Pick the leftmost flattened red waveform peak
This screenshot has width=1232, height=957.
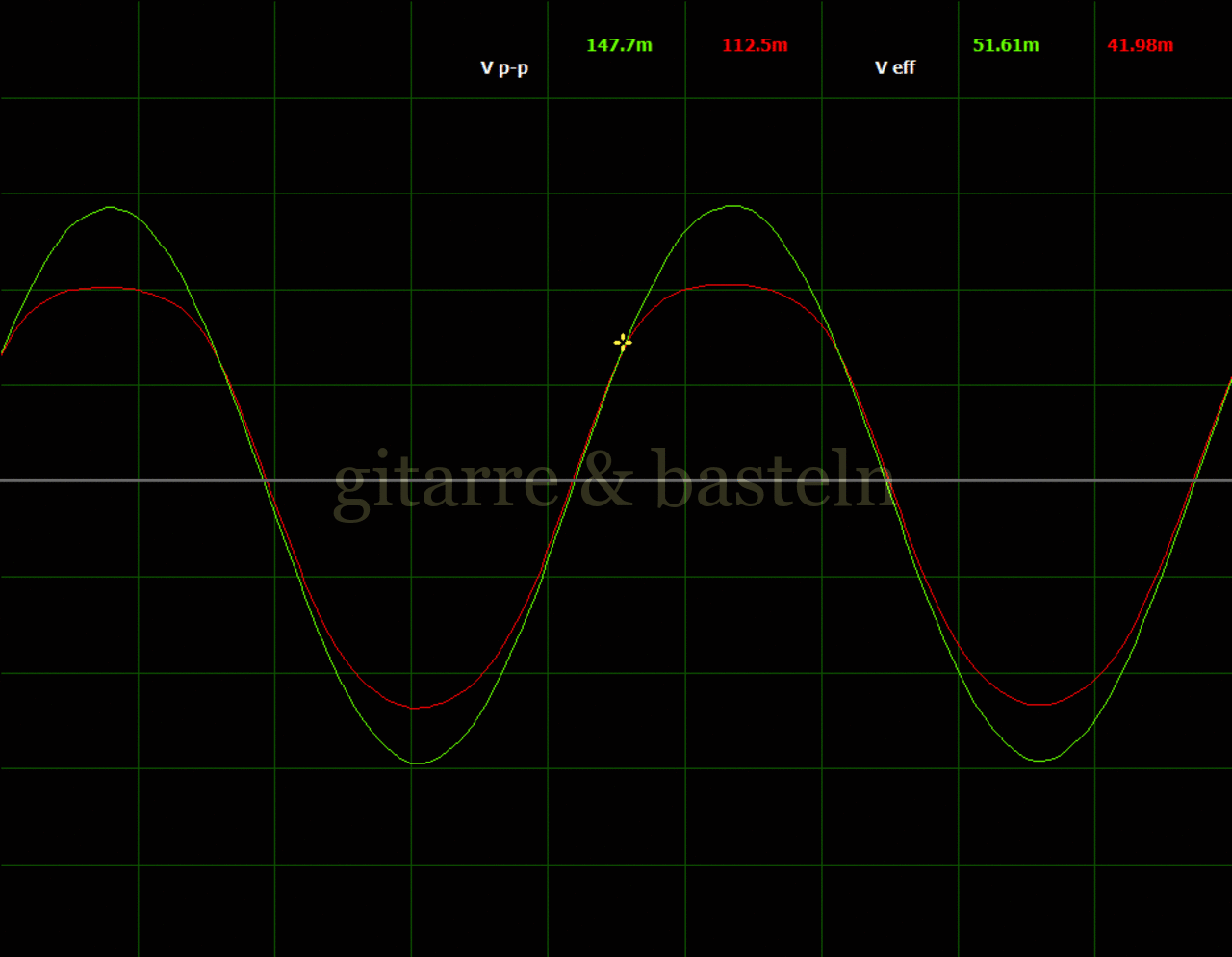[109, 288]
